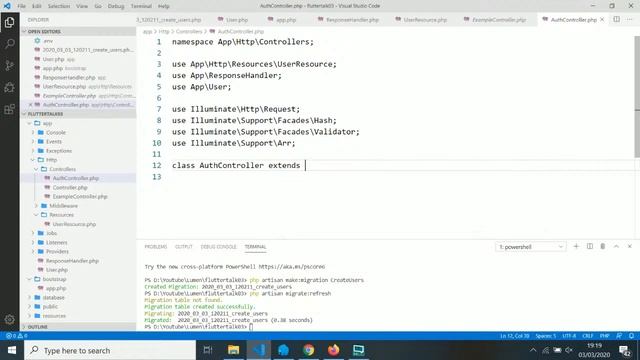Maximize the terminal panel with up chevron
Viewport: 640px width, 360px height.
(616, 247)
